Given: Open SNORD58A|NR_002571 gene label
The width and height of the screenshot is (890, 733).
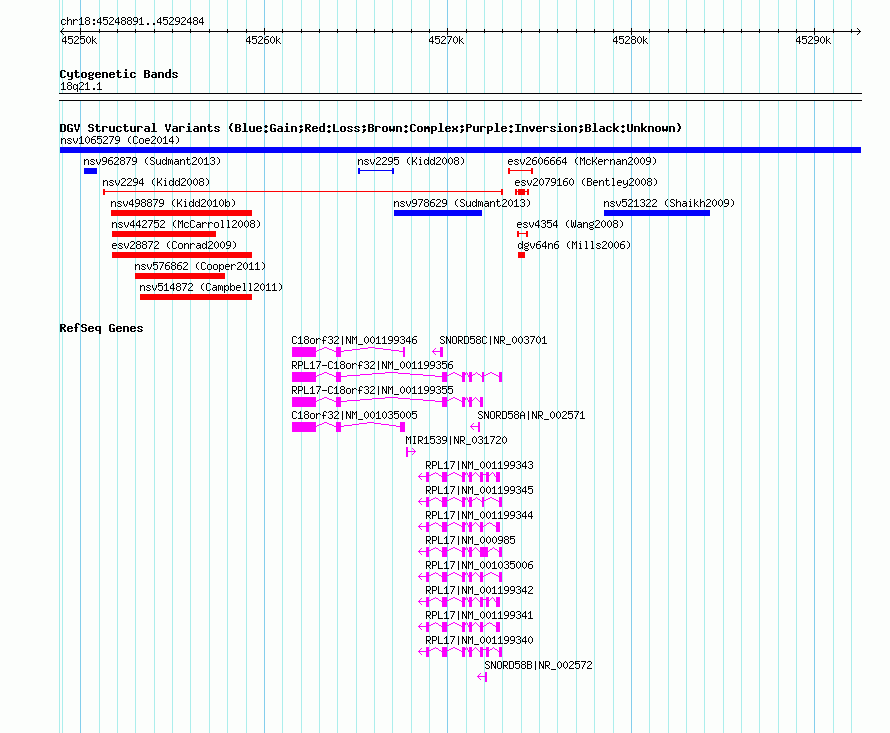Looking at the screenshot, I should 531,415.
